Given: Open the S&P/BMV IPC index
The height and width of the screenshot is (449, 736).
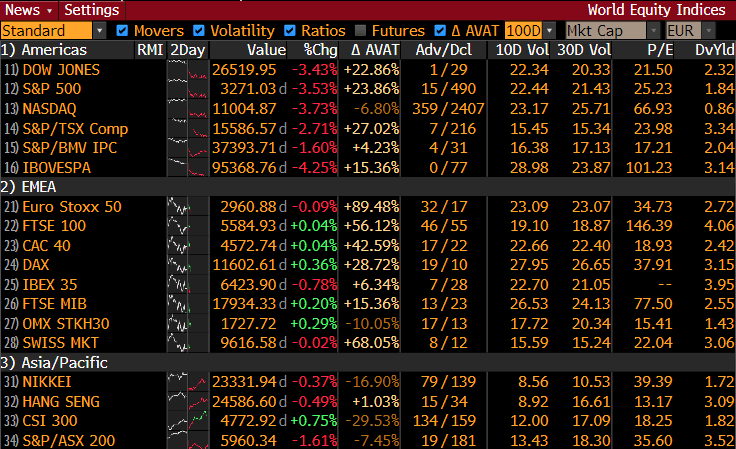Looking at the screenshot, I should tap(69, 148).
